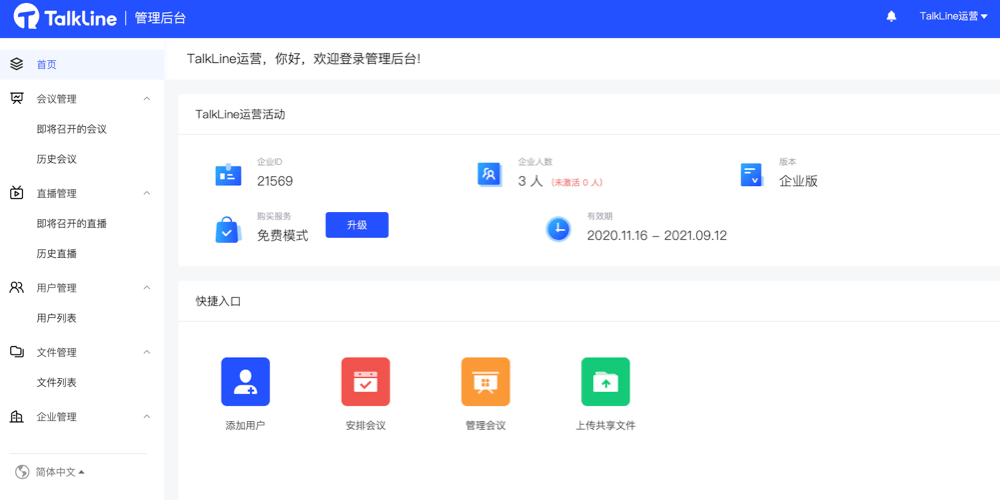Image resolution: width=1000 pixels, height=500 pixels.
Task: Click the 管理会议 orange shortcut icon
Action: [485, 382]
